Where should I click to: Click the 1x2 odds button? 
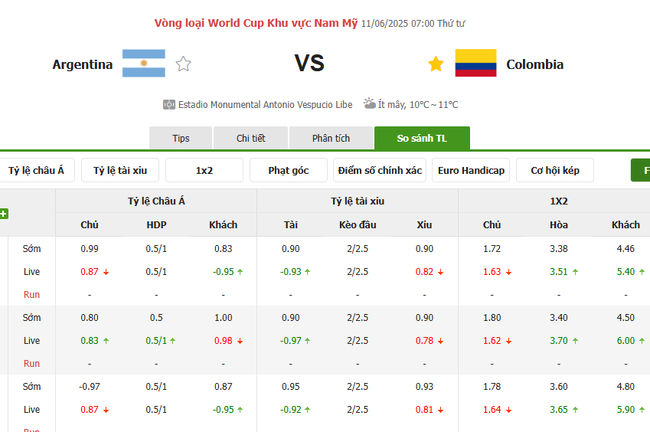[204, 171]
